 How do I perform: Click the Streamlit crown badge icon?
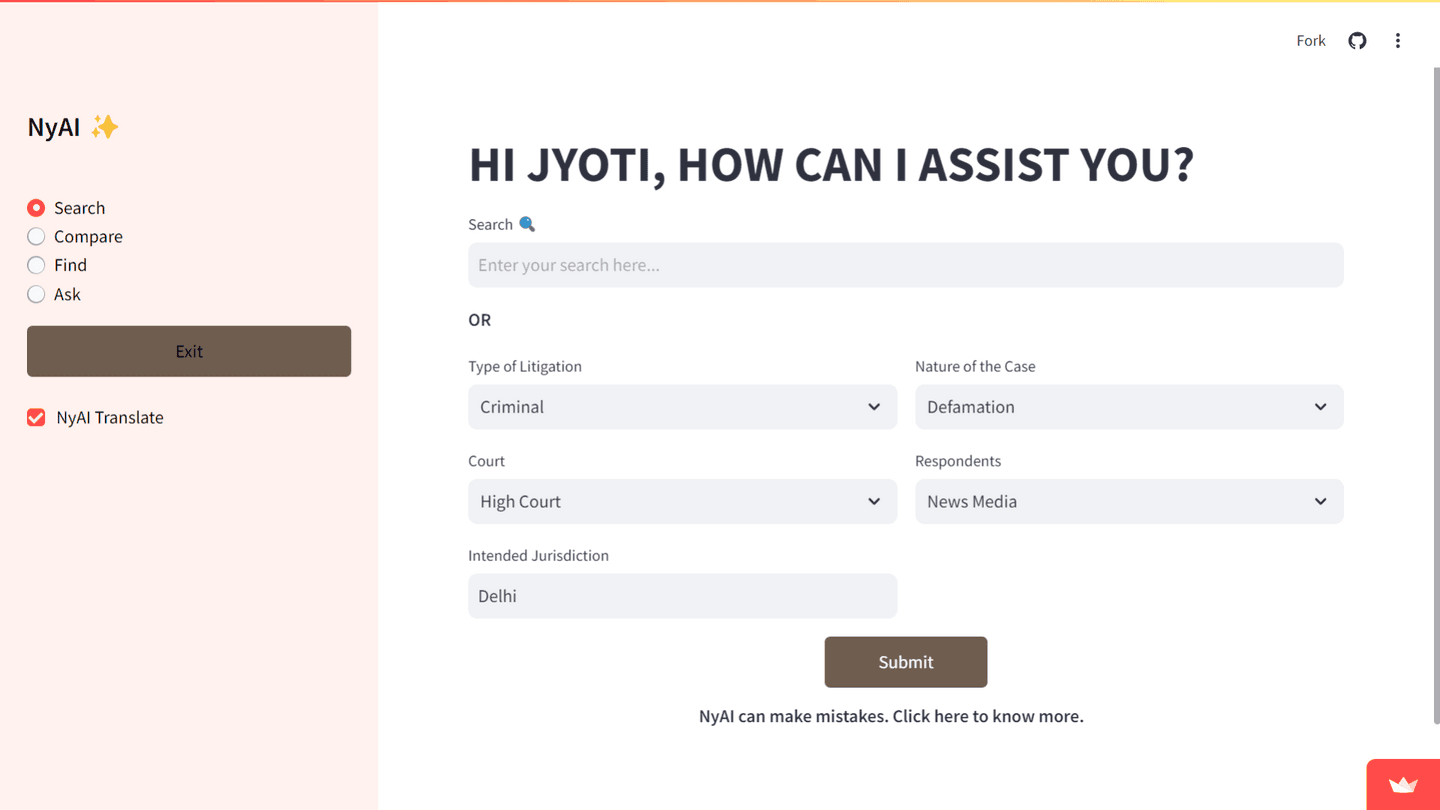coord(1404,785)
